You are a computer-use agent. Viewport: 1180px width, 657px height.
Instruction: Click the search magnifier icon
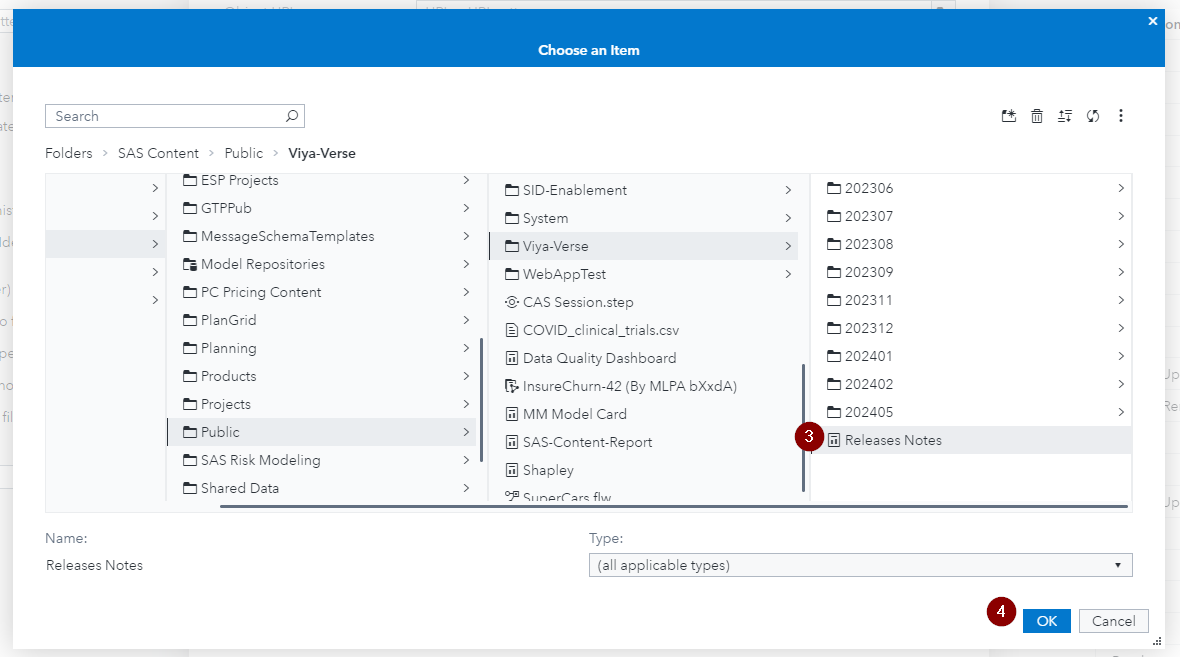290,115
